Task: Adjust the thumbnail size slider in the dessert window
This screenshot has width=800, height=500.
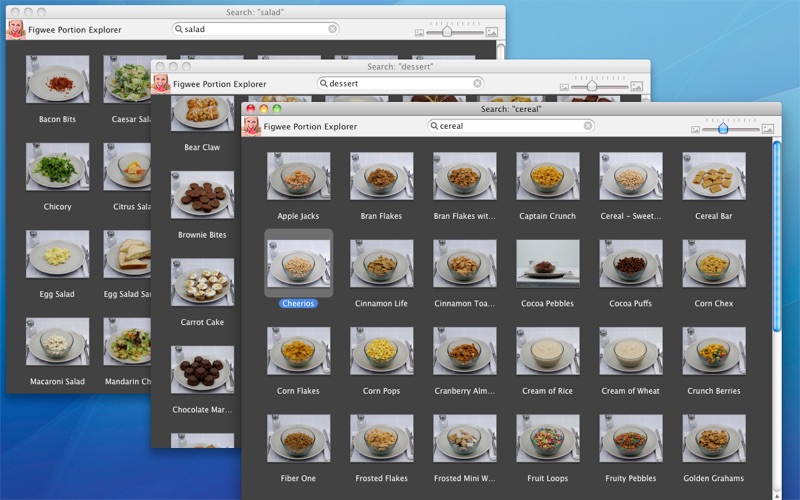Action: coord(592,85)
